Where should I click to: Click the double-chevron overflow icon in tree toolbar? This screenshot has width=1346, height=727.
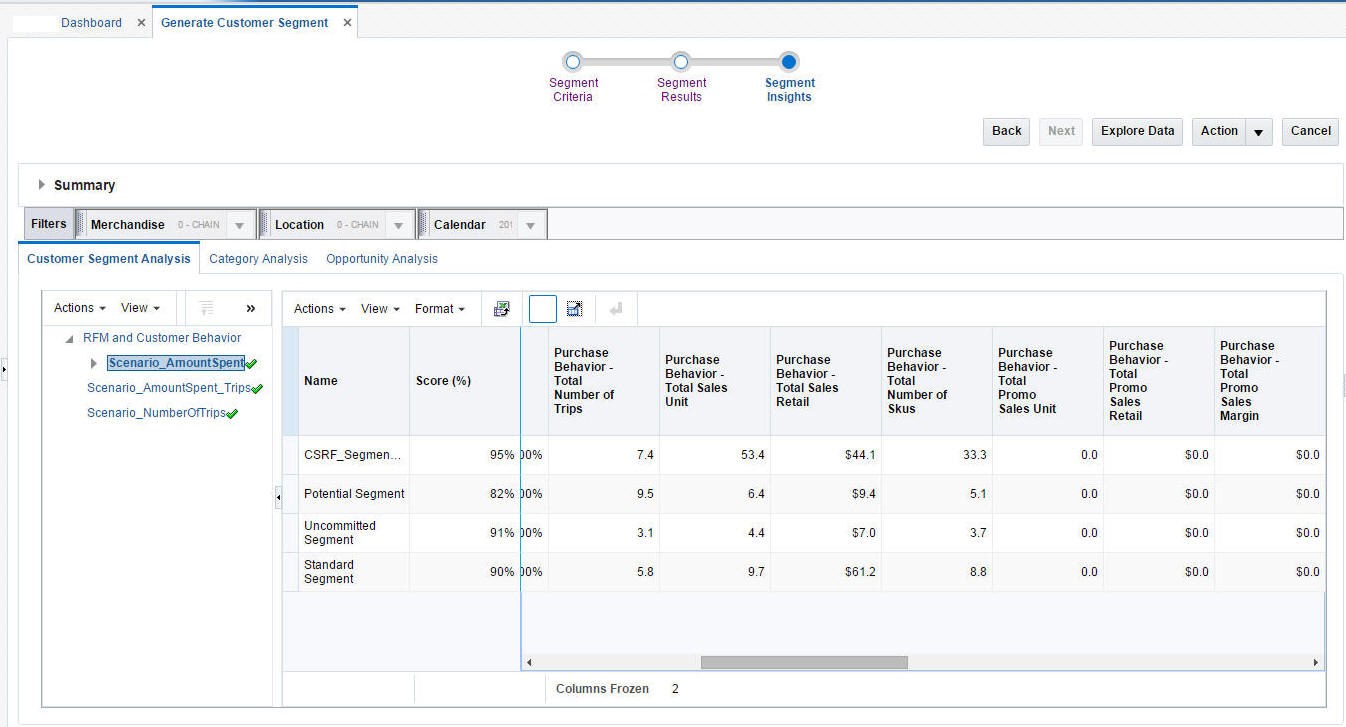[251, 308]
